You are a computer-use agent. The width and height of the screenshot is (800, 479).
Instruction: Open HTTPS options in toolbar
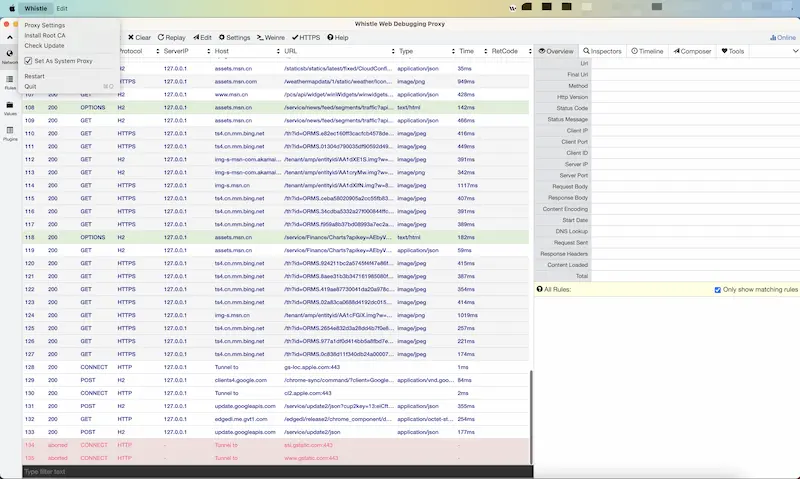tap(306, 37)
